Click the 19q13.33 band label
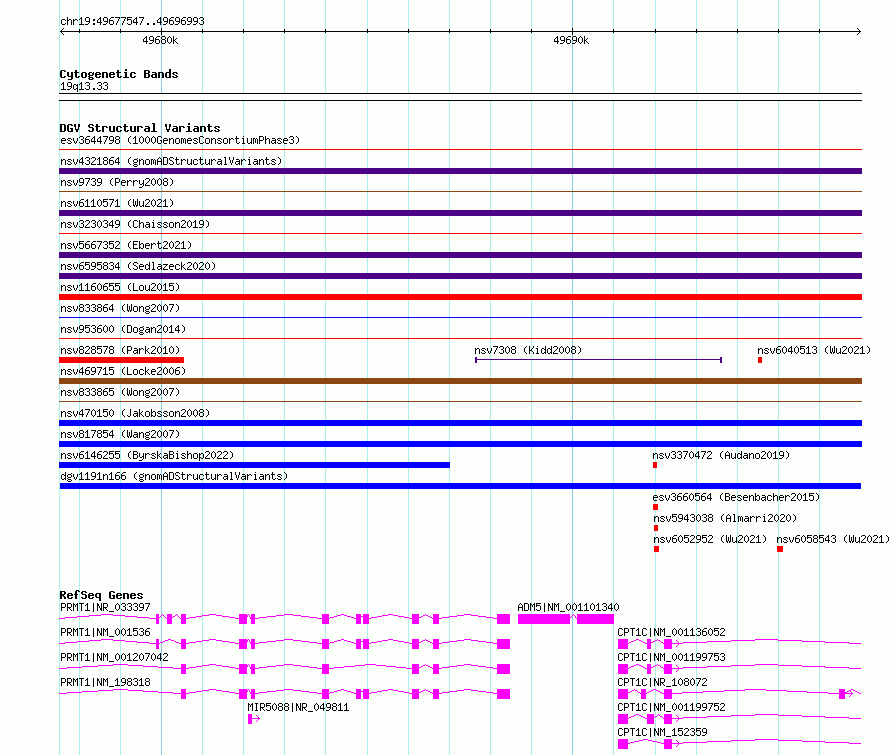The image size is (890, 755). coord(84,86)
